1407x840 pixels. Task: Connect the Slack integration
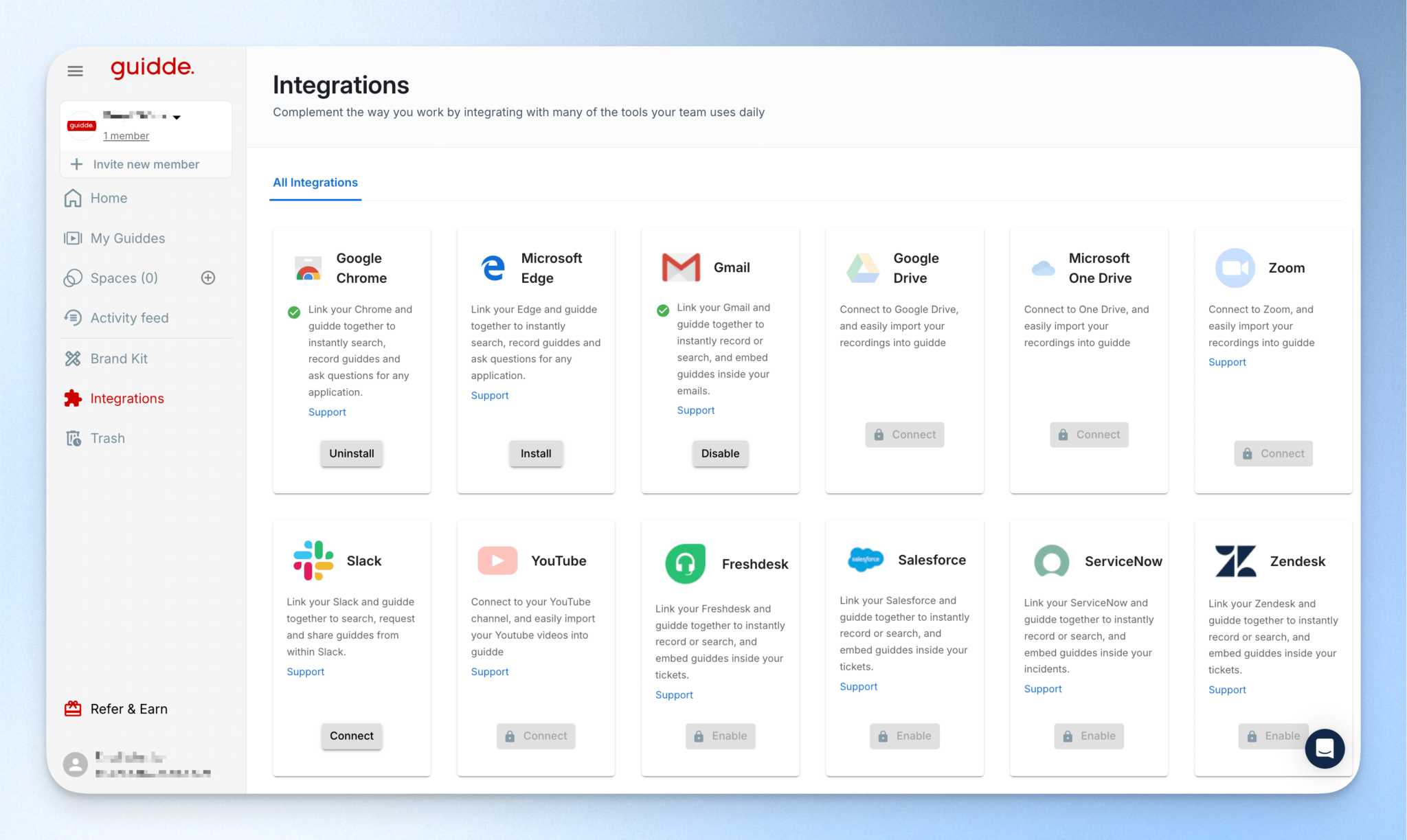pos(351,736)
